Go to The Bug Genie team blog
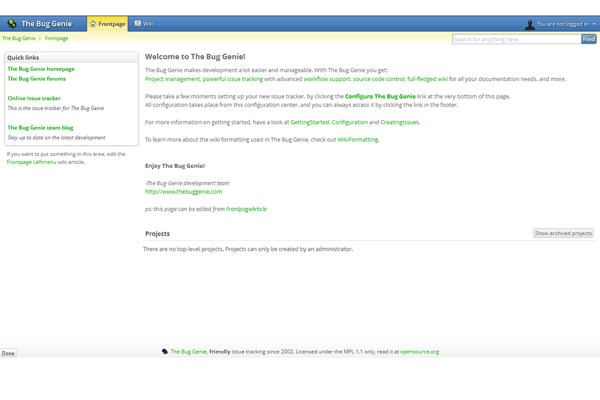Viewport: 600px width, 400px height. click(x=40, y=127)
